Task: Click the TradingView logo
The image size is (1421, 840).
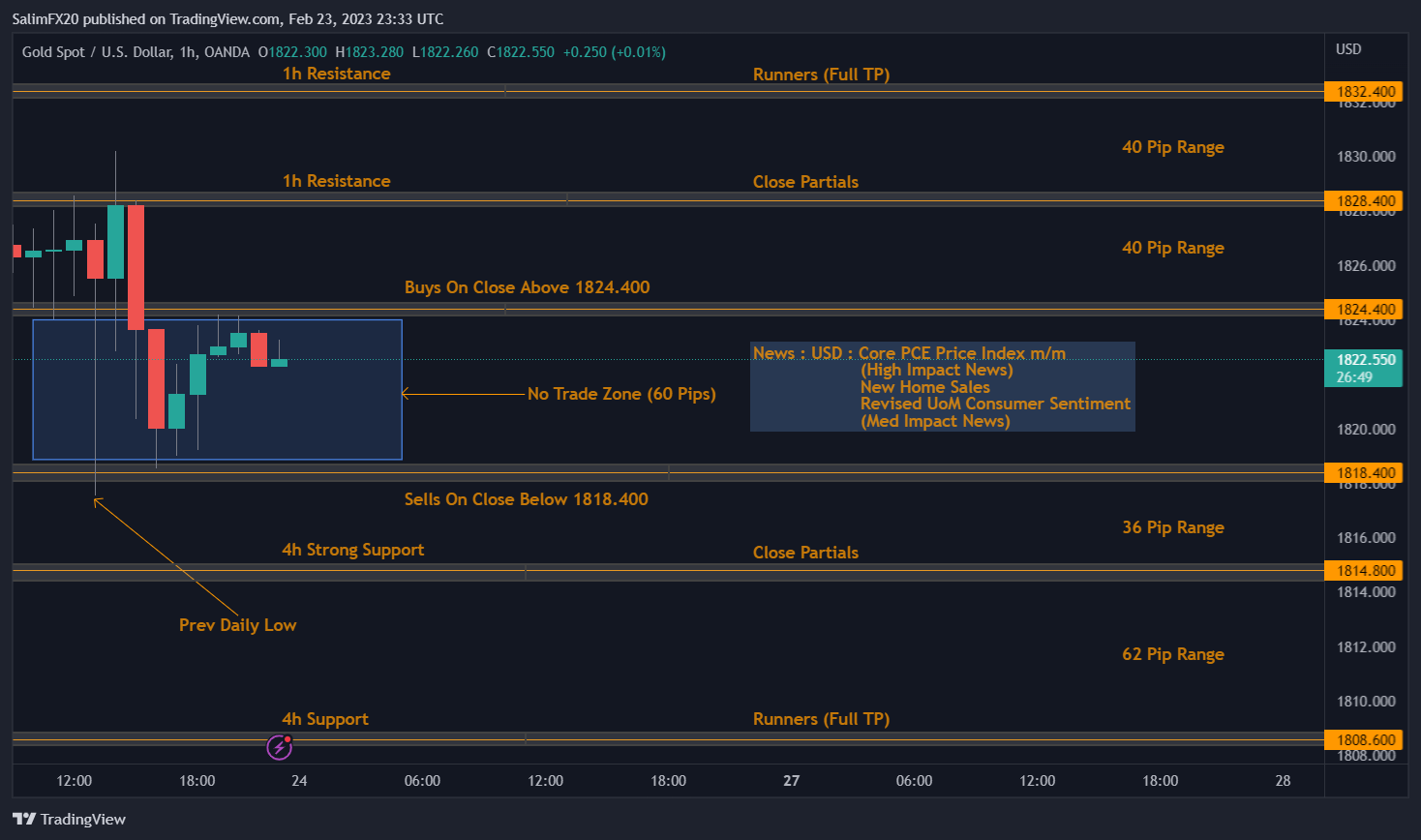Action: click(x=69, y=819)
